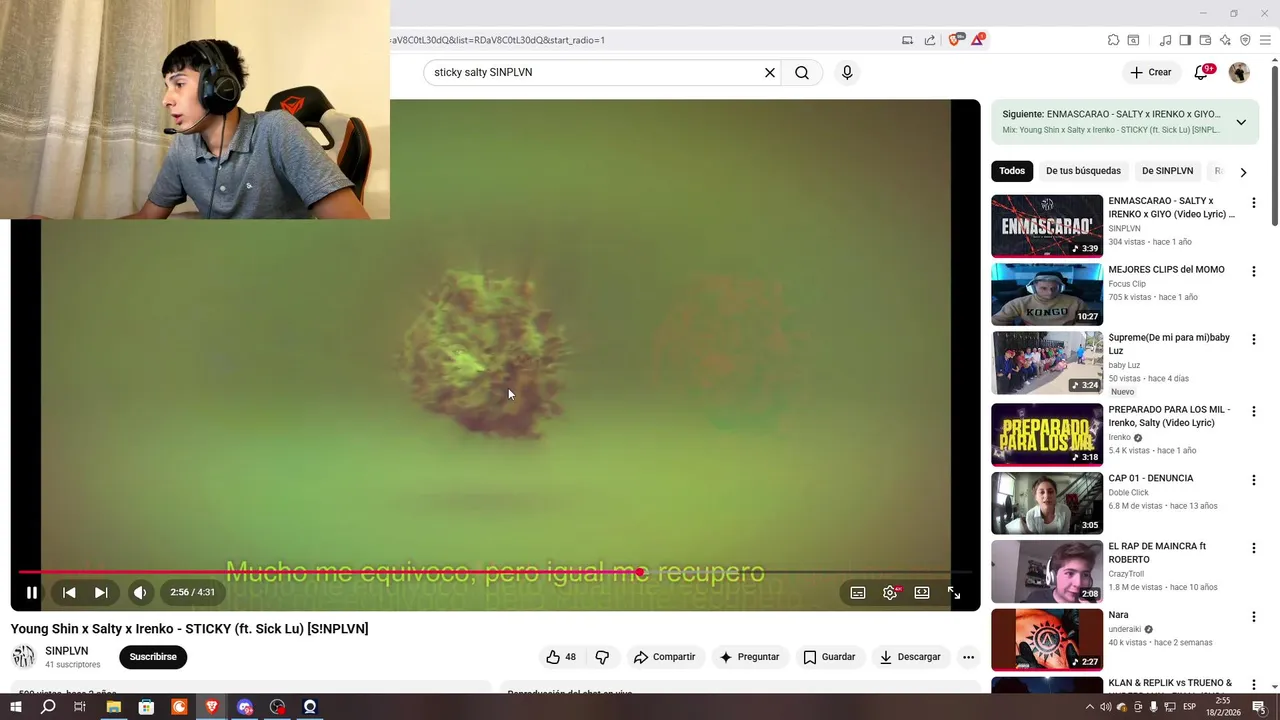Save the video with Guardar
The image size is (1280, 720).
click(829, 657)
